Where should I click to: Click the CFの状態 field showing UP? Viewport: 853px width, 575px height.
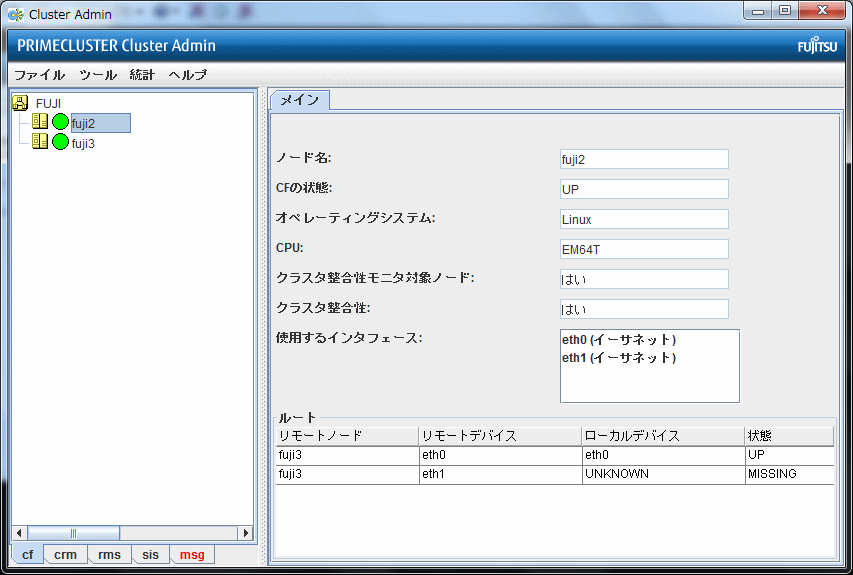click(644, 189)
